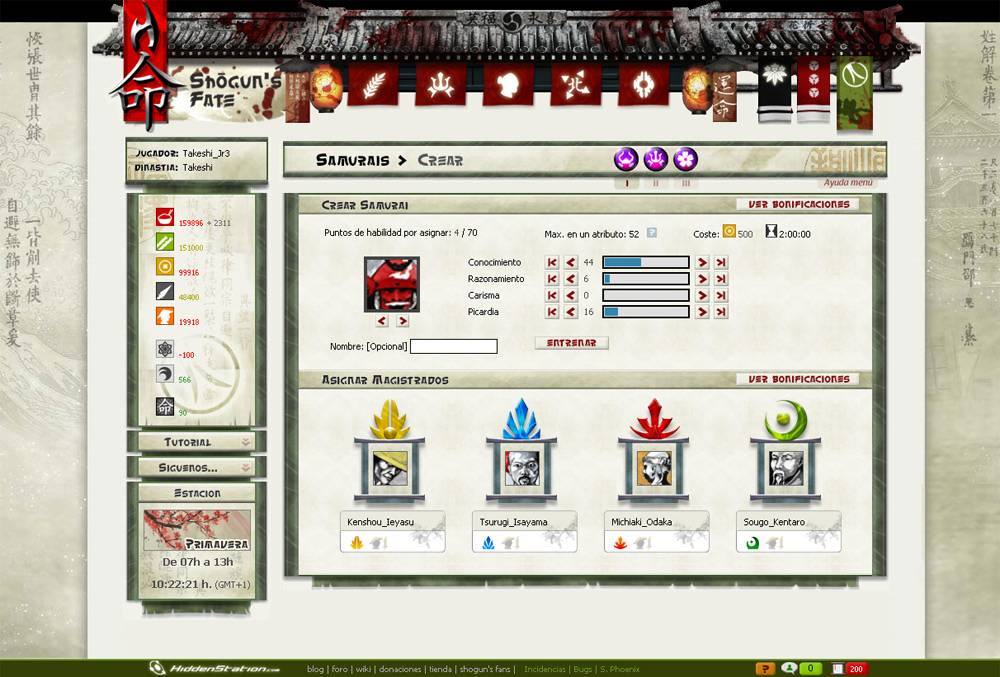Image resolution: width=1000 pixels, height=677 pixels.
Task: Click the online users footer icon
Action: [790, 669]
